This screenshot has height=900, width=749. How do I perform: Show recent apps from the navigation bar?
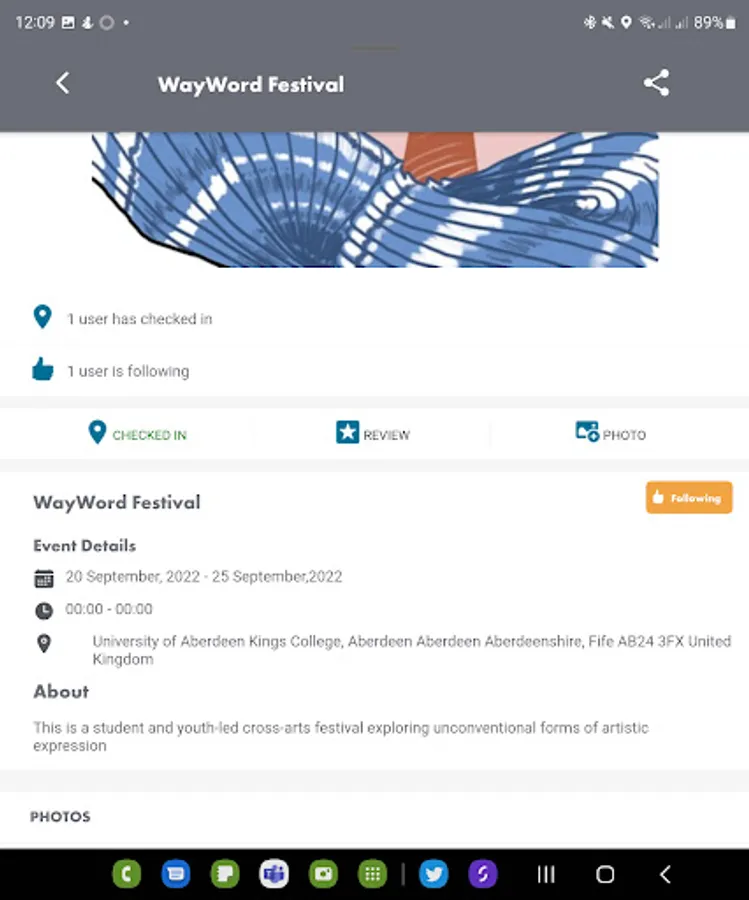click(546, 874)
